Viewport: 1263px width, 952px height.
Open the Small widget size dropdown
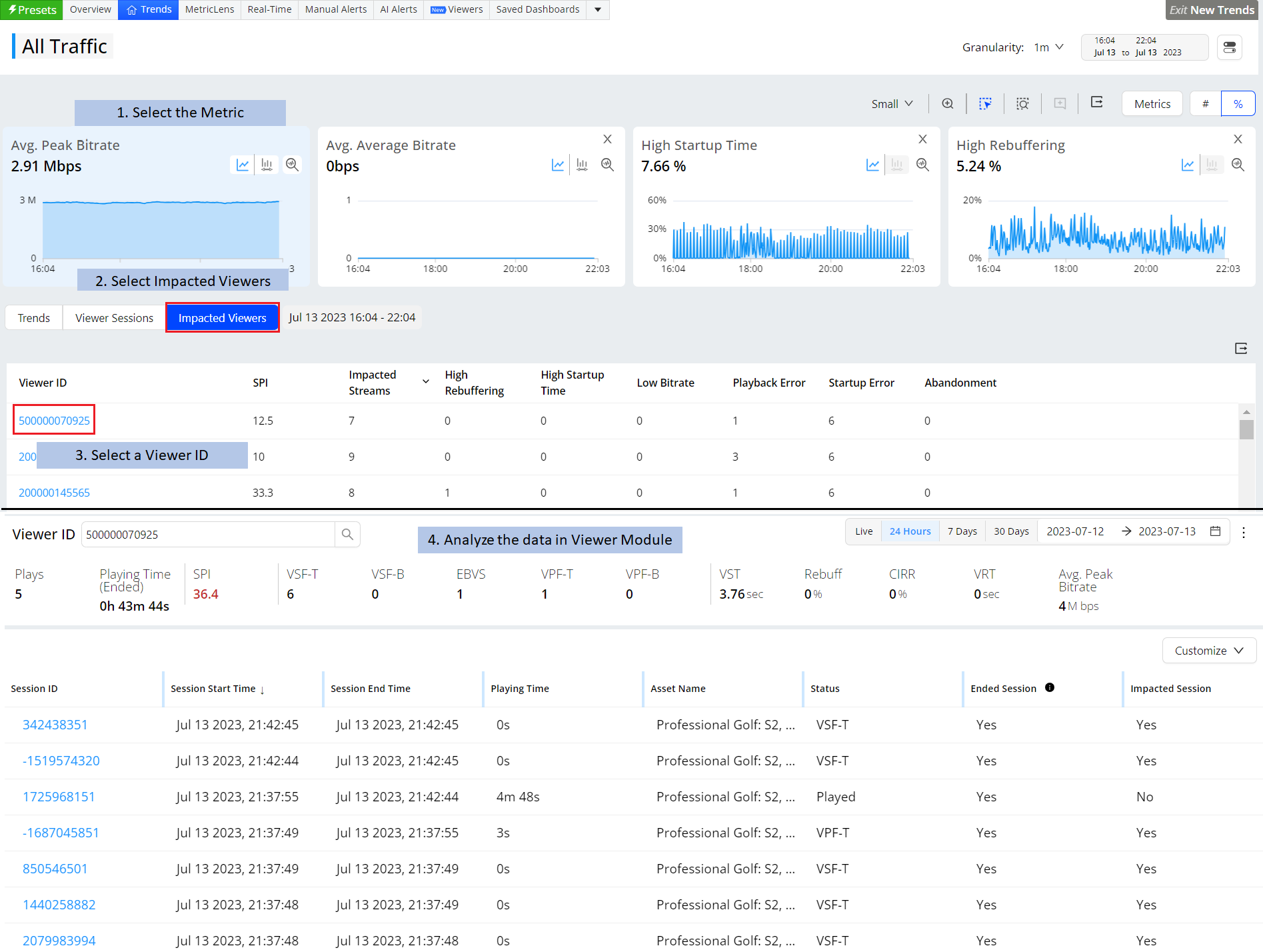point(891,104)
